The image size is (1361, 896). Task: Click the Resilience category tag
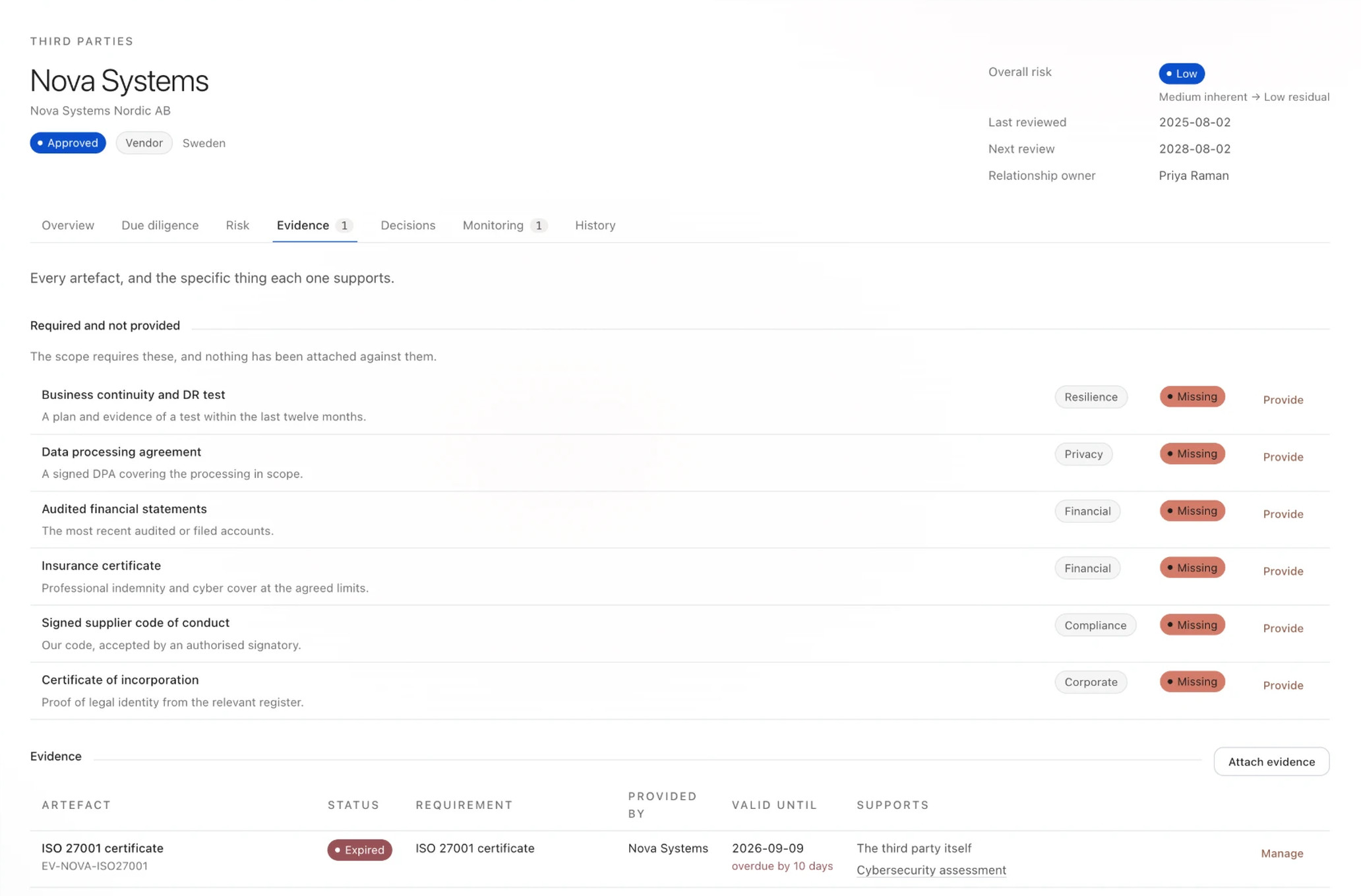(x=1091, y=397)
